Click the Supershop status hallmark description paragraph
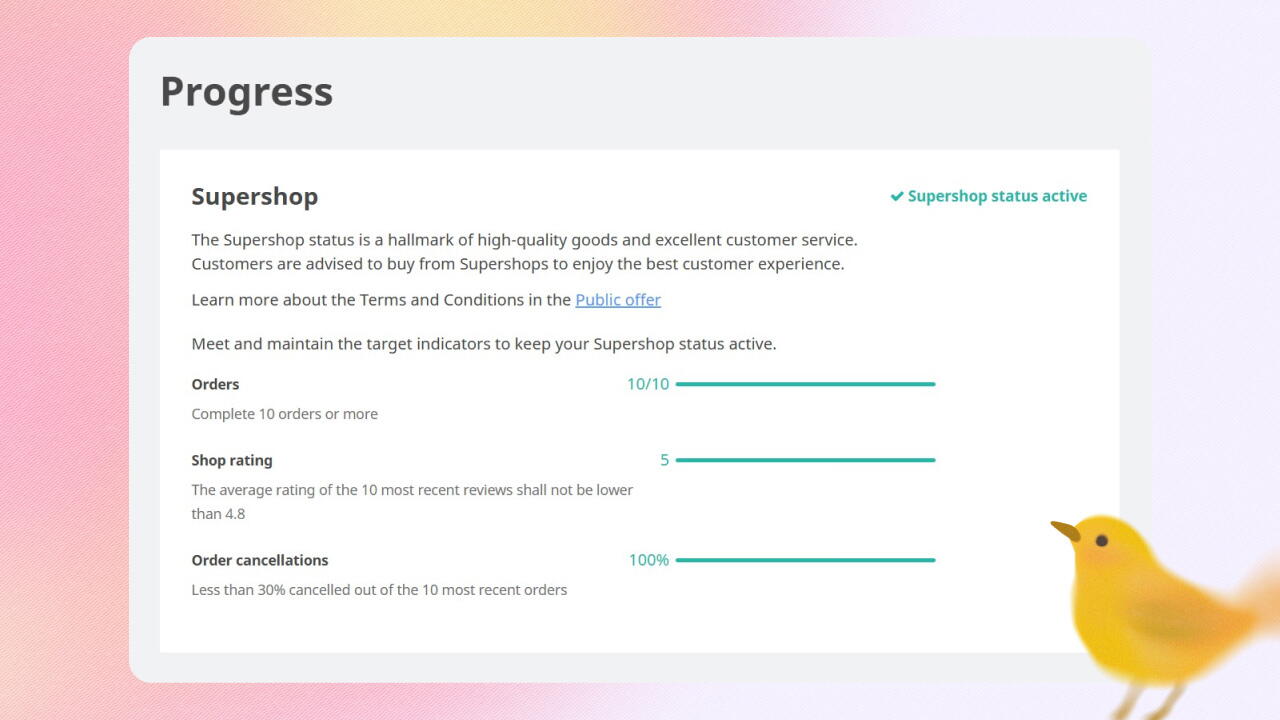 [x=524, y=252]
